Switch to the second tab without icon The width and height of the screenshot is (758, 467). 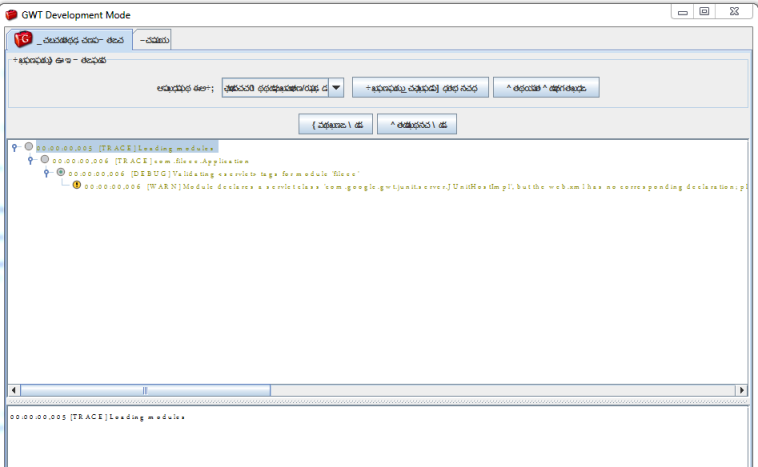(x=154, y=39)
